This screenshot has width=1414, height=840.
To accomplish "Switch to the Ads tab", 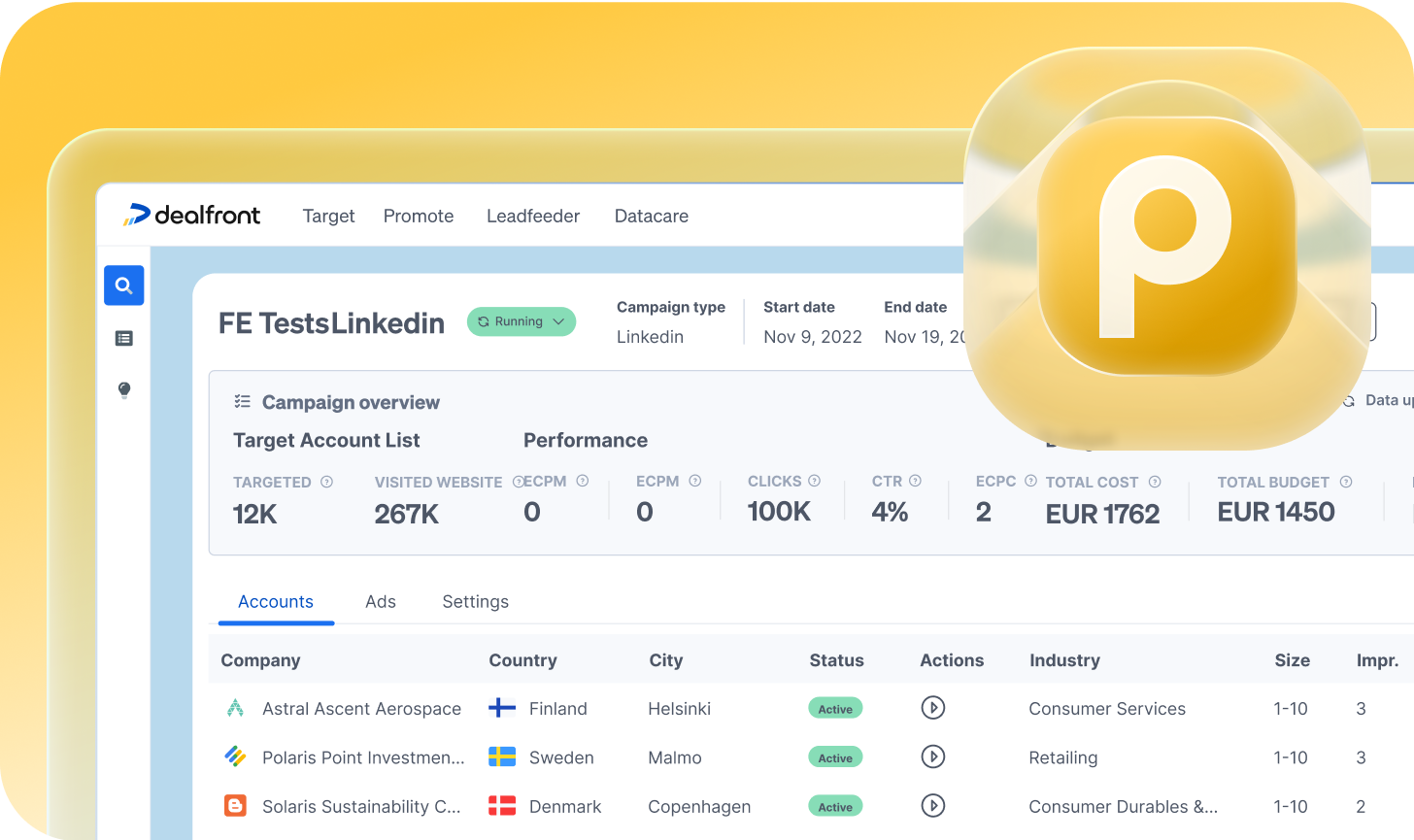I will (381, 602).
